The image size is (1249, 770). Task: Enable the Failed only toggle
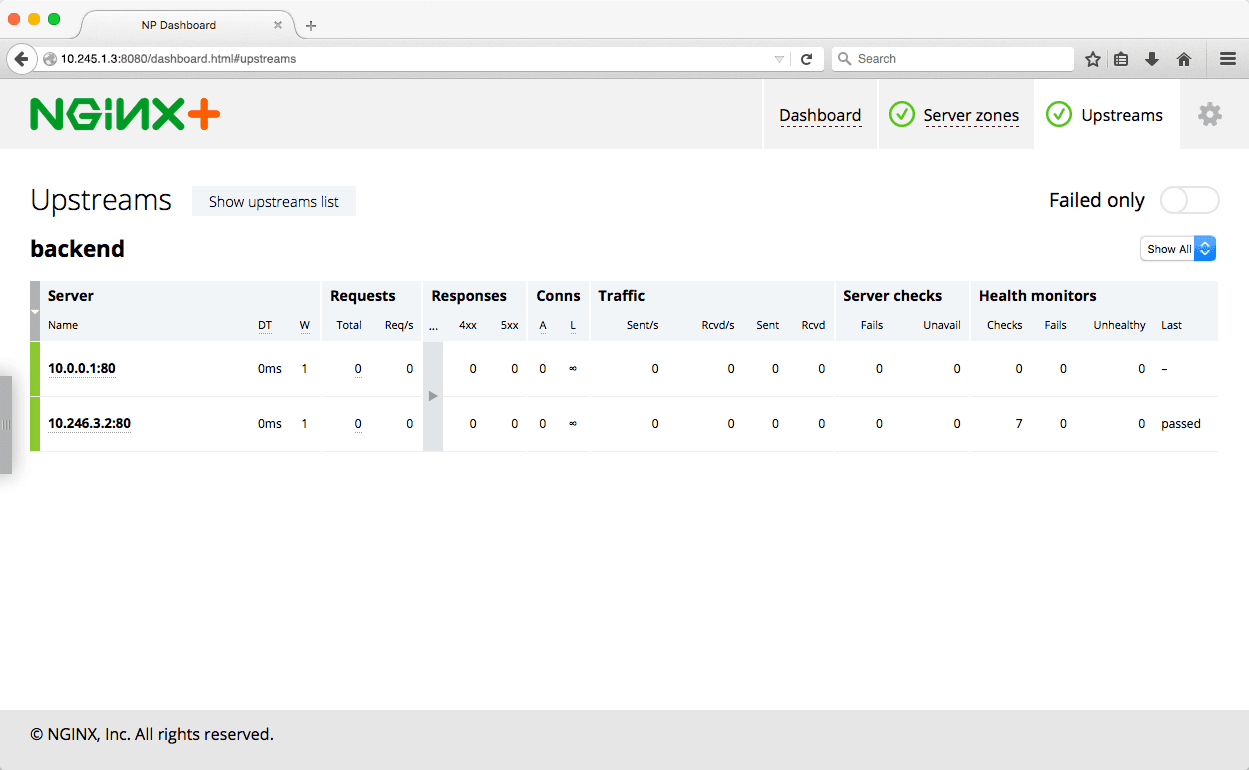pos(1189,200)
